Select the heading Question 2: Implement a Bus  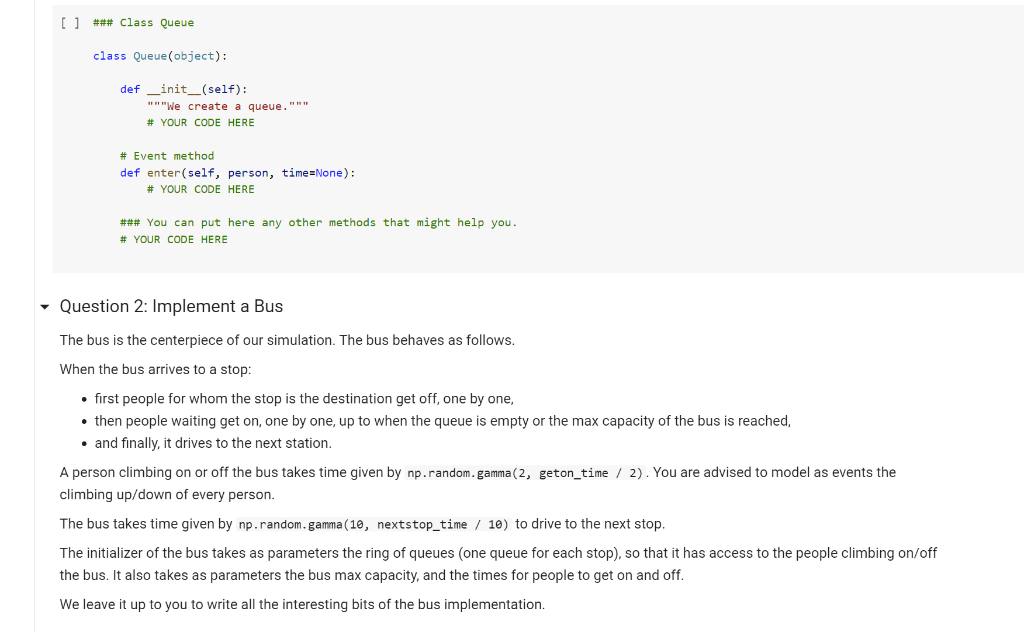click(x=171, y=306)
